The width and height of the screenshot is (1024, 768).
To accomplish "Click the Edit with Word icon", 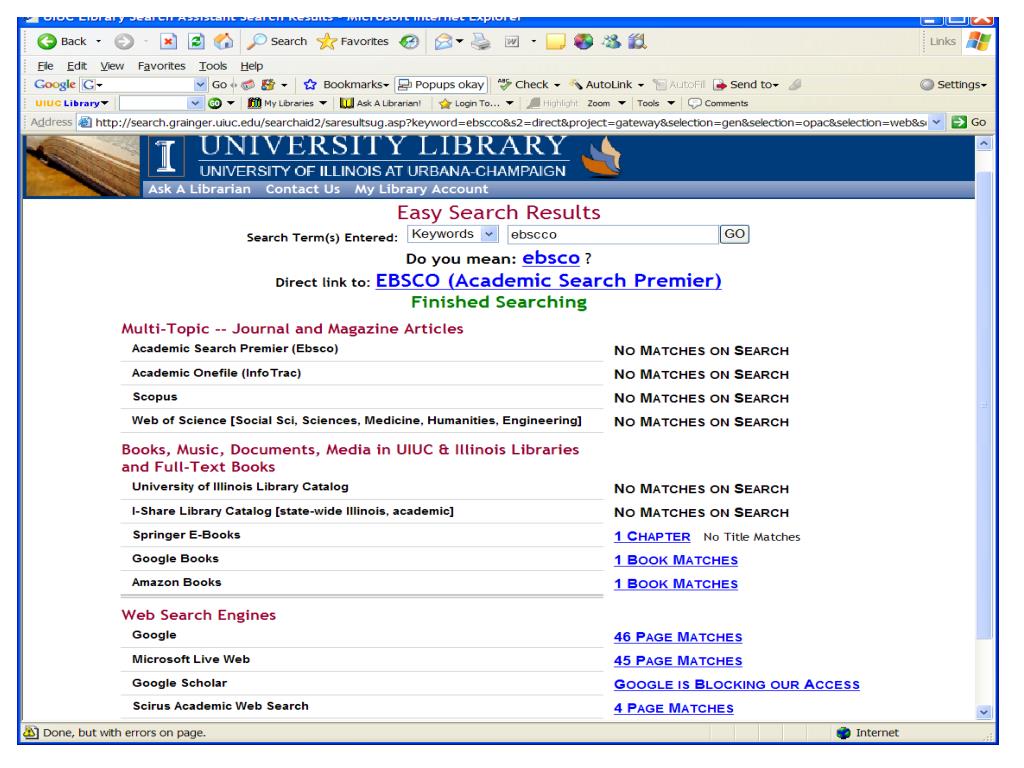I will point(512,42).
